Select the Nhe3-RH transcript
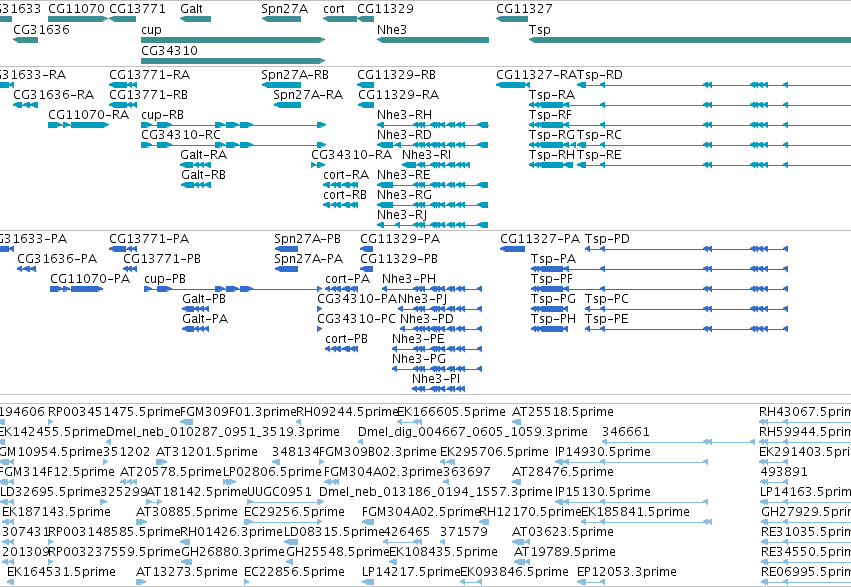Screen dimensions: 851x587 [x=433, y=125]
